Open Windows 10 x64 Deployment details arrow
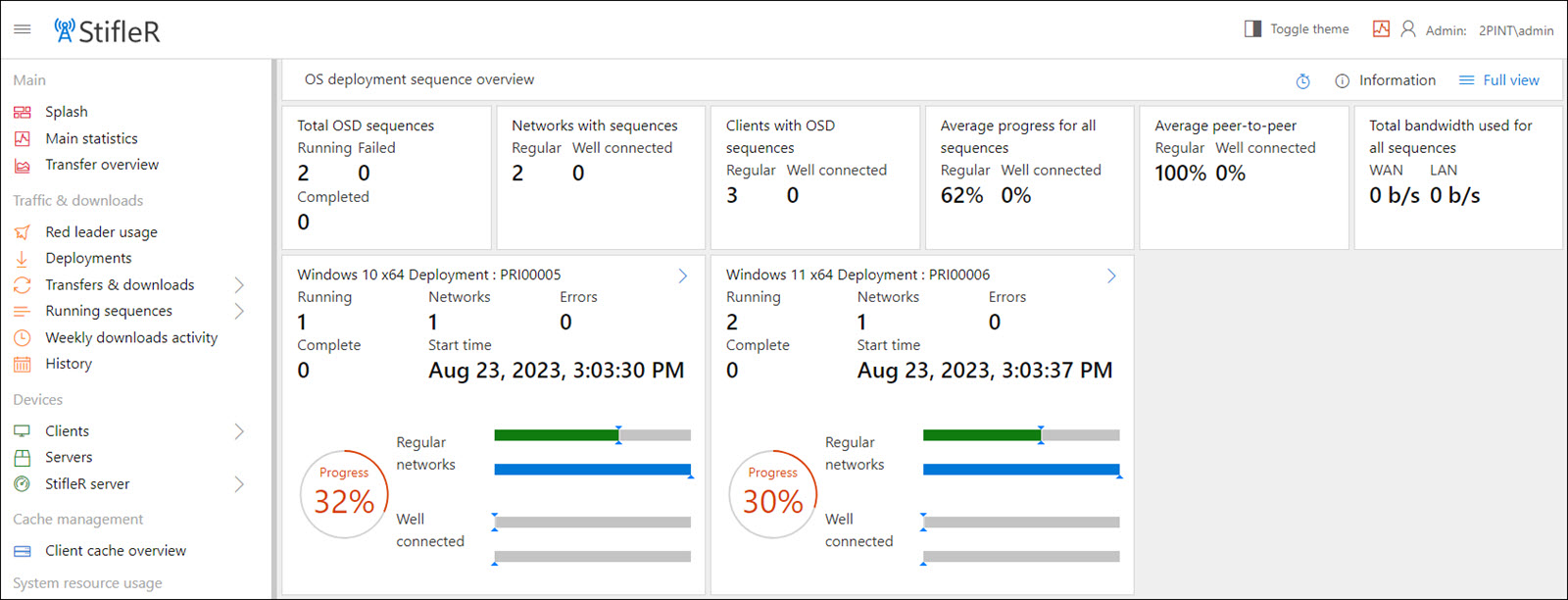This screenshot has width=1568, height=600. click(x=683, y=276)
